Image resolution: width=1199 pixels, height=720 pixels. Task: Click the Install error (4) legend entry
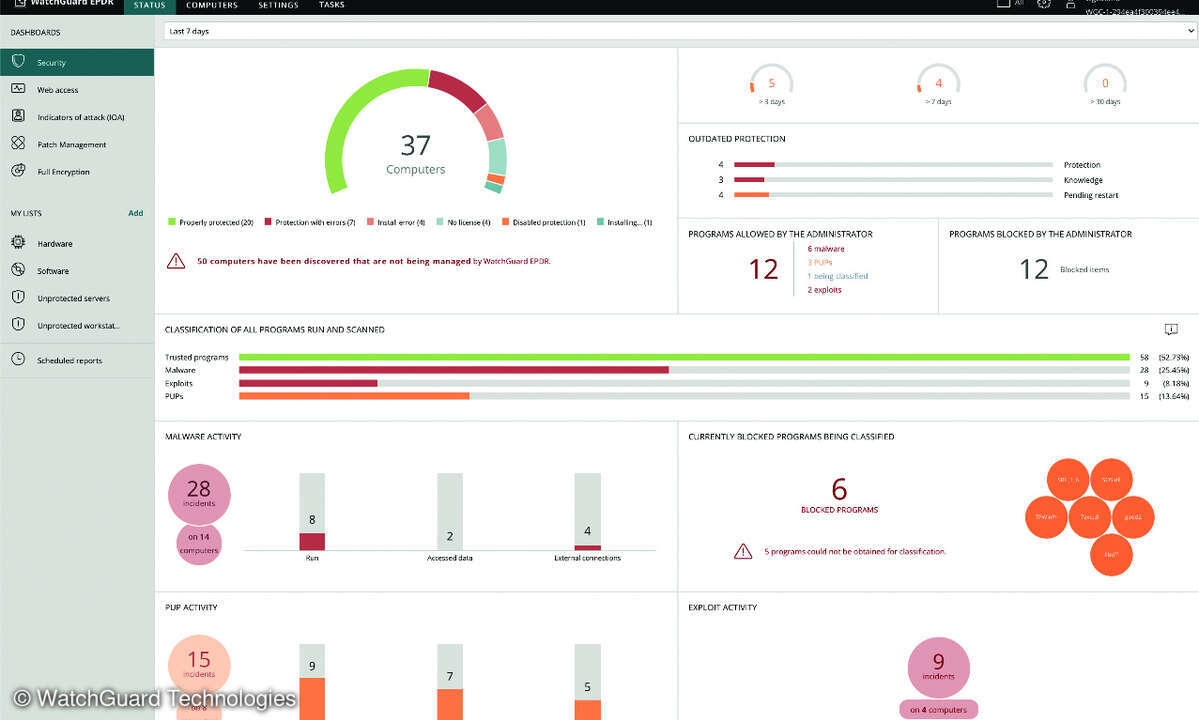[396, 222]
